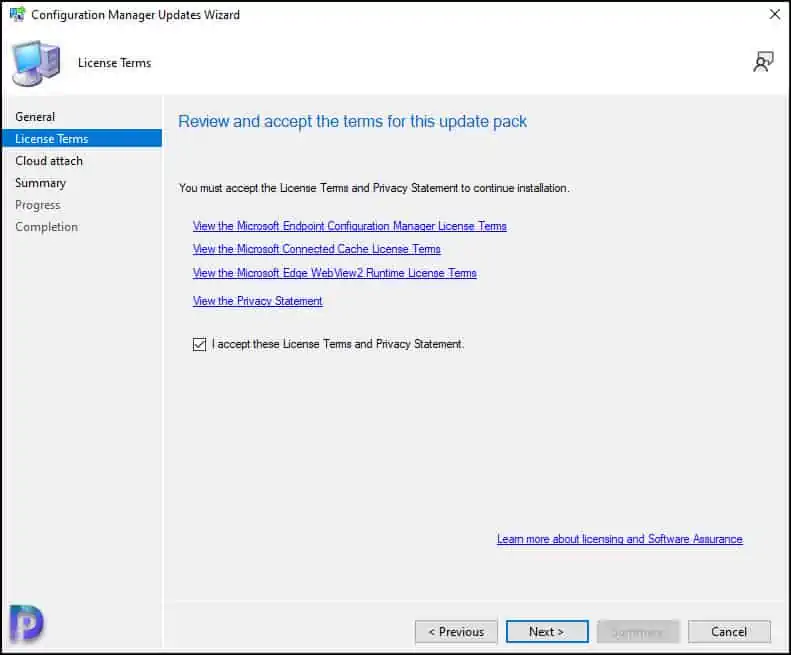Image resolution: width=791 pixels, height=655 pixels.
Task: Click the Next button
Action: tap(547, 632)
